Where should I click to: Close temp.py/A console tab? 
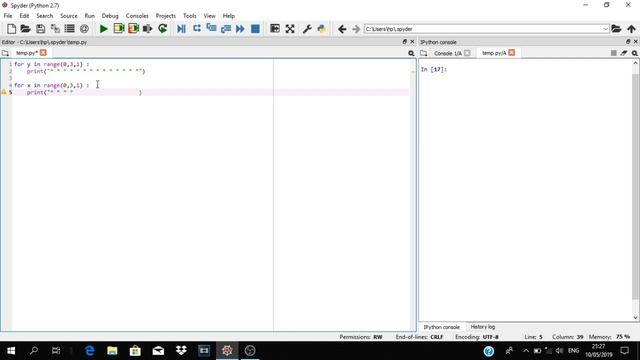click(x=512, y=53)
